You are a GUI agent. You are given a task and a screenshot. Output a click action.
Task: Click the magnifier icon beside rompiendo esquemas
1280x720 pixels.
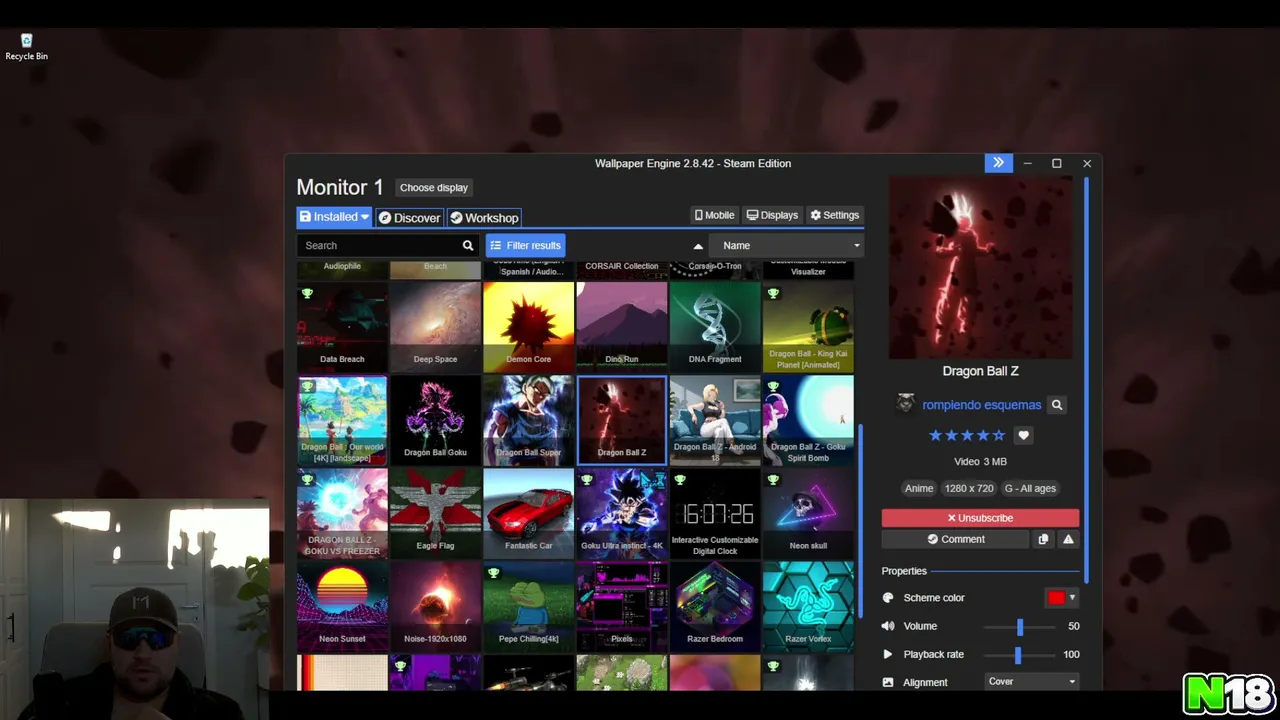[1056, 405]
